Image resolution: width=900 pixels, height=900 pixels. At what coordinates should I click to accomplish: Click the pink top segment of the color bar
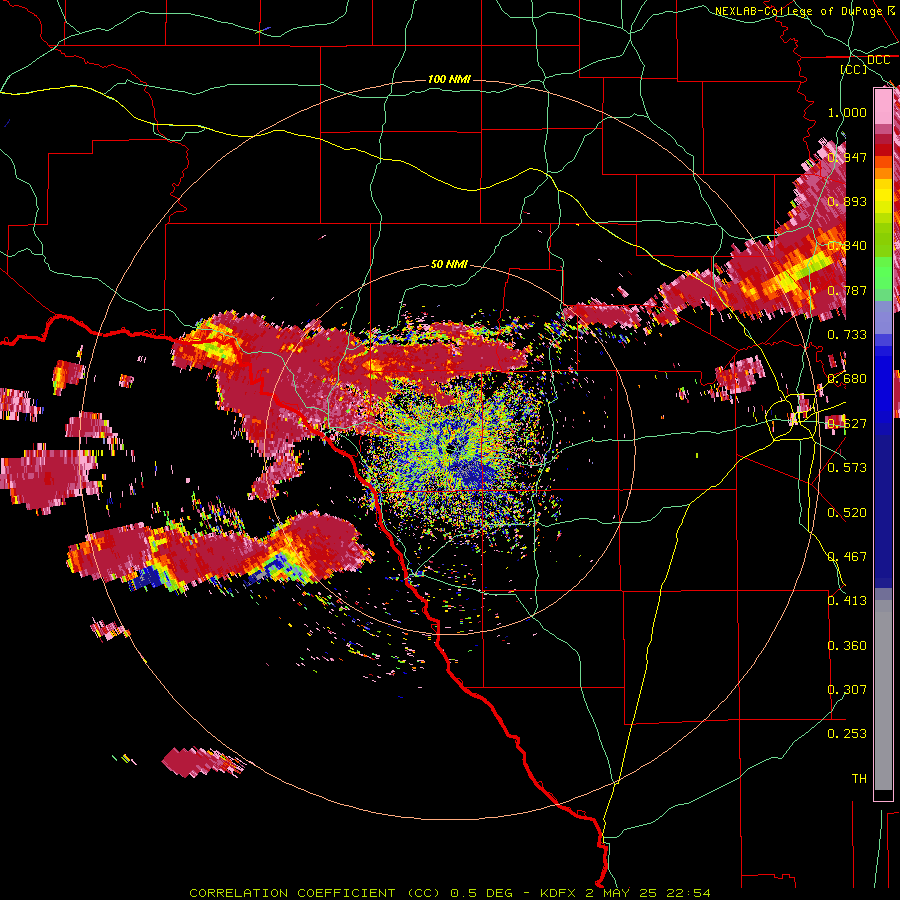[883, 106]
